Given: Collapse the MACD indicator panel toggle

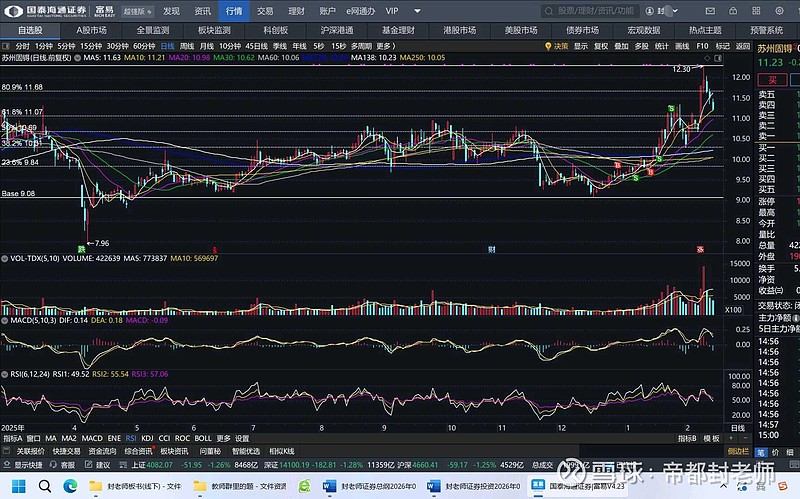Looking at the screenshot, I should [x=5, y=320].
